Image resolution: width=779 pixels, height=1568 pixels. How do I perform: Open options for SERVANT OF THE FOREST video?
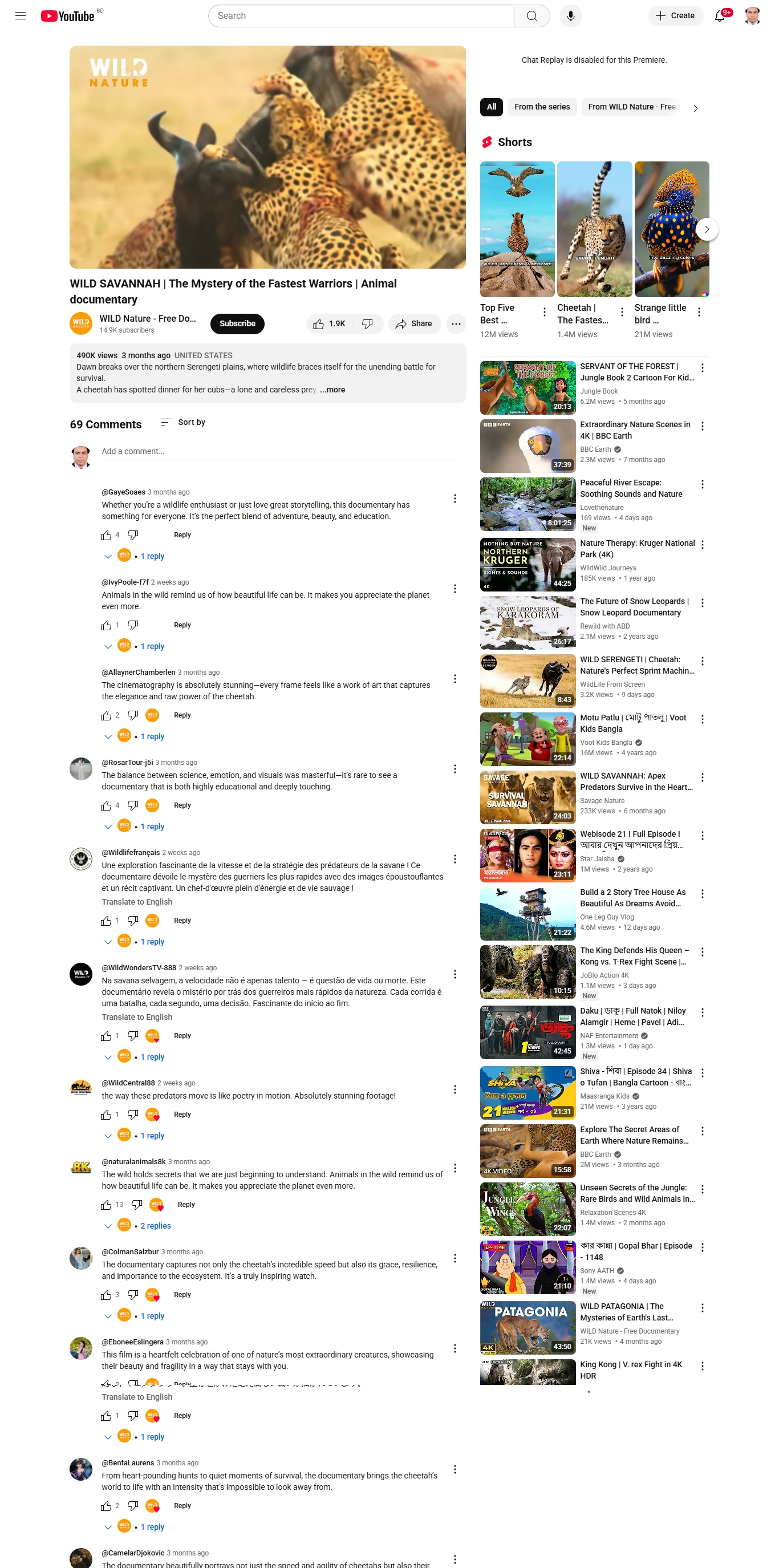coord(703,368)
